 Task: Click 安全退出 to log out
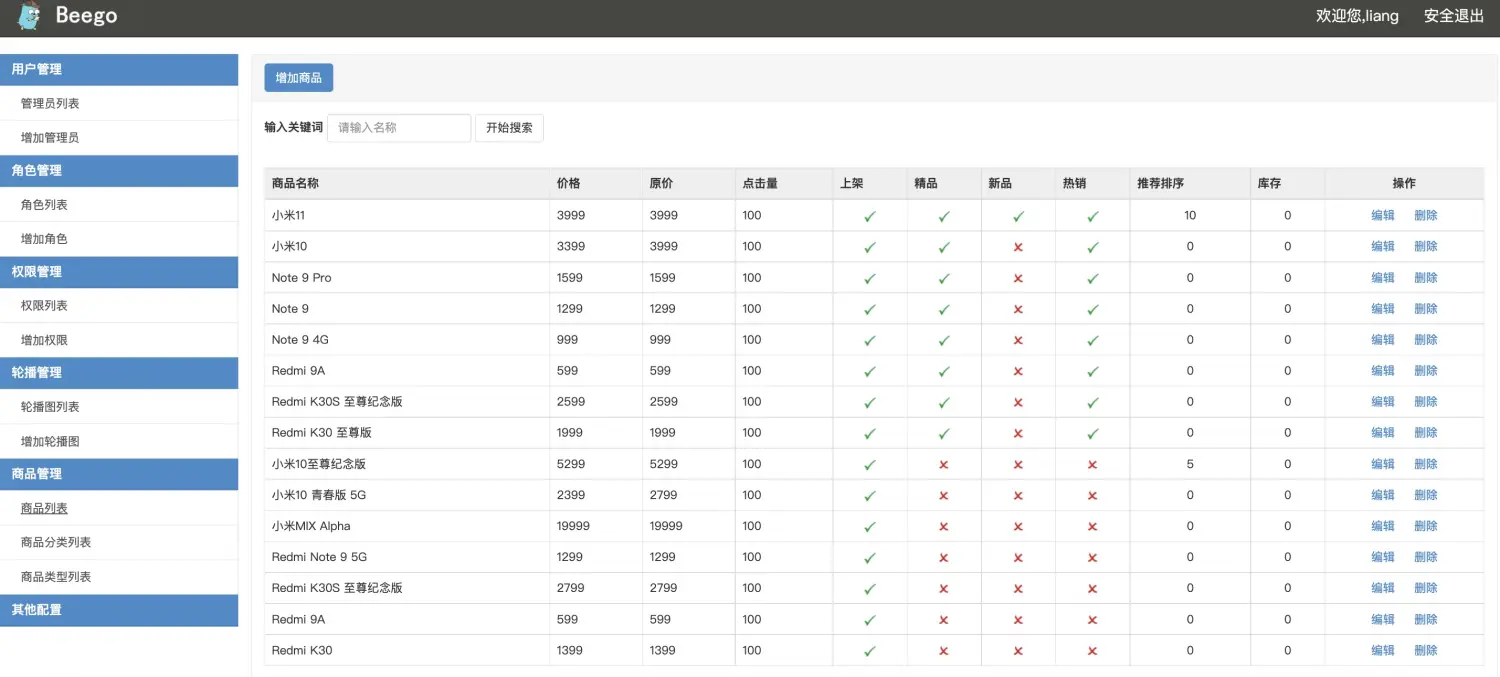click(1454, 16)
